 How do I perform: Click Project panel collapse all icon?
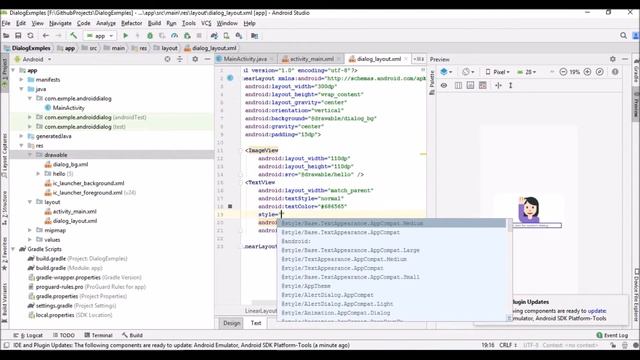[180, 59]
